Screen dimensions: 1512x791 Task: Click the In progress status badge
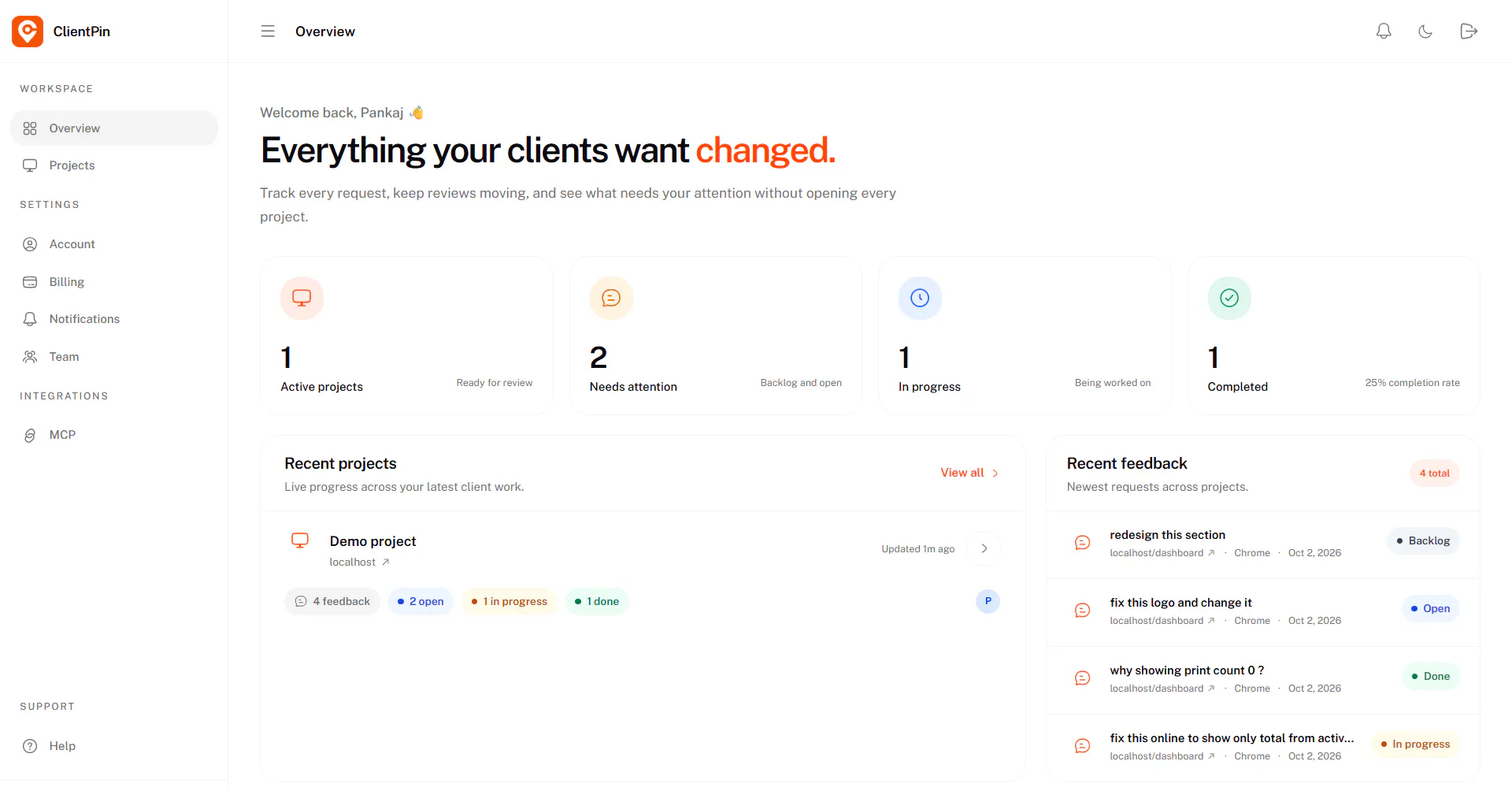[1415, 744]
